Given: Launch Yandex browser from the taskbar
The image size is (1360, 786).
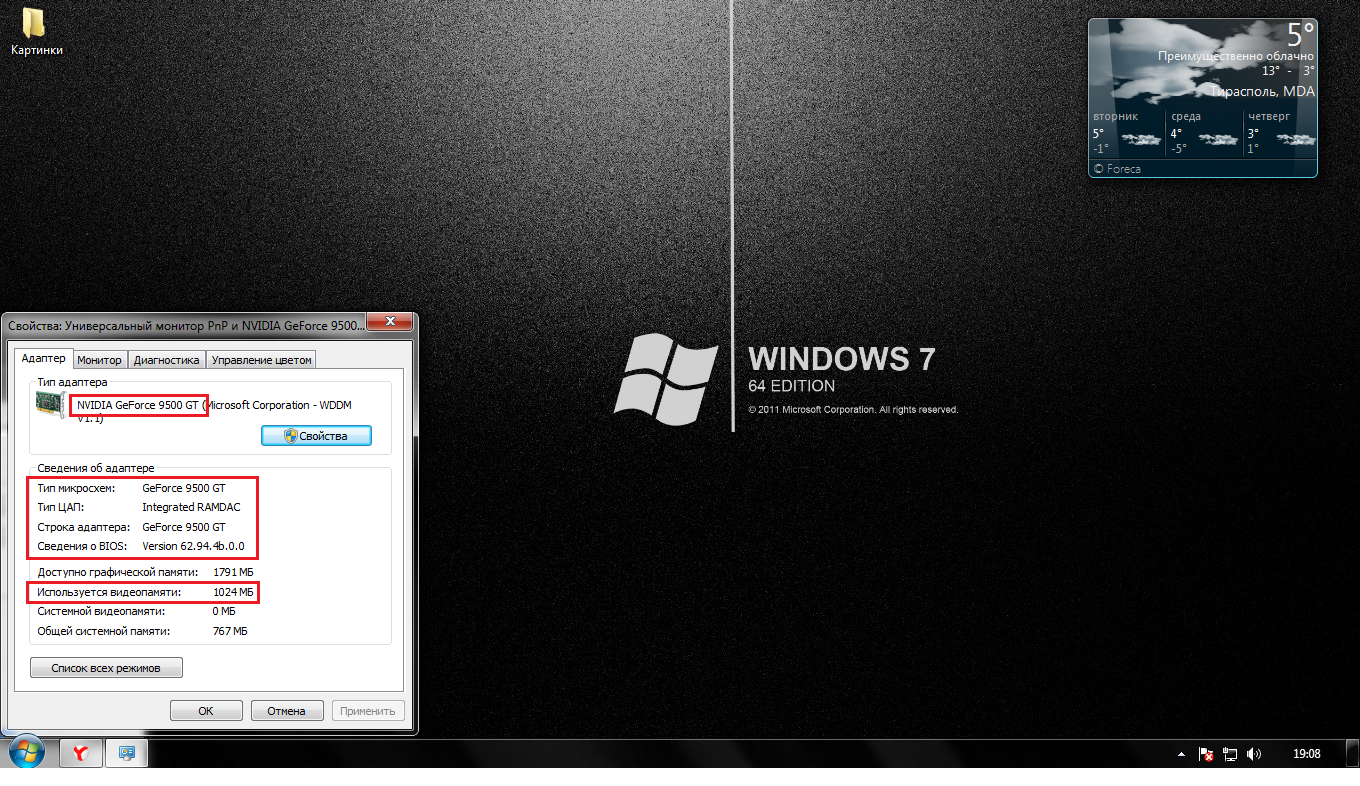Looking at the screenshot, I should pos(81,754).
